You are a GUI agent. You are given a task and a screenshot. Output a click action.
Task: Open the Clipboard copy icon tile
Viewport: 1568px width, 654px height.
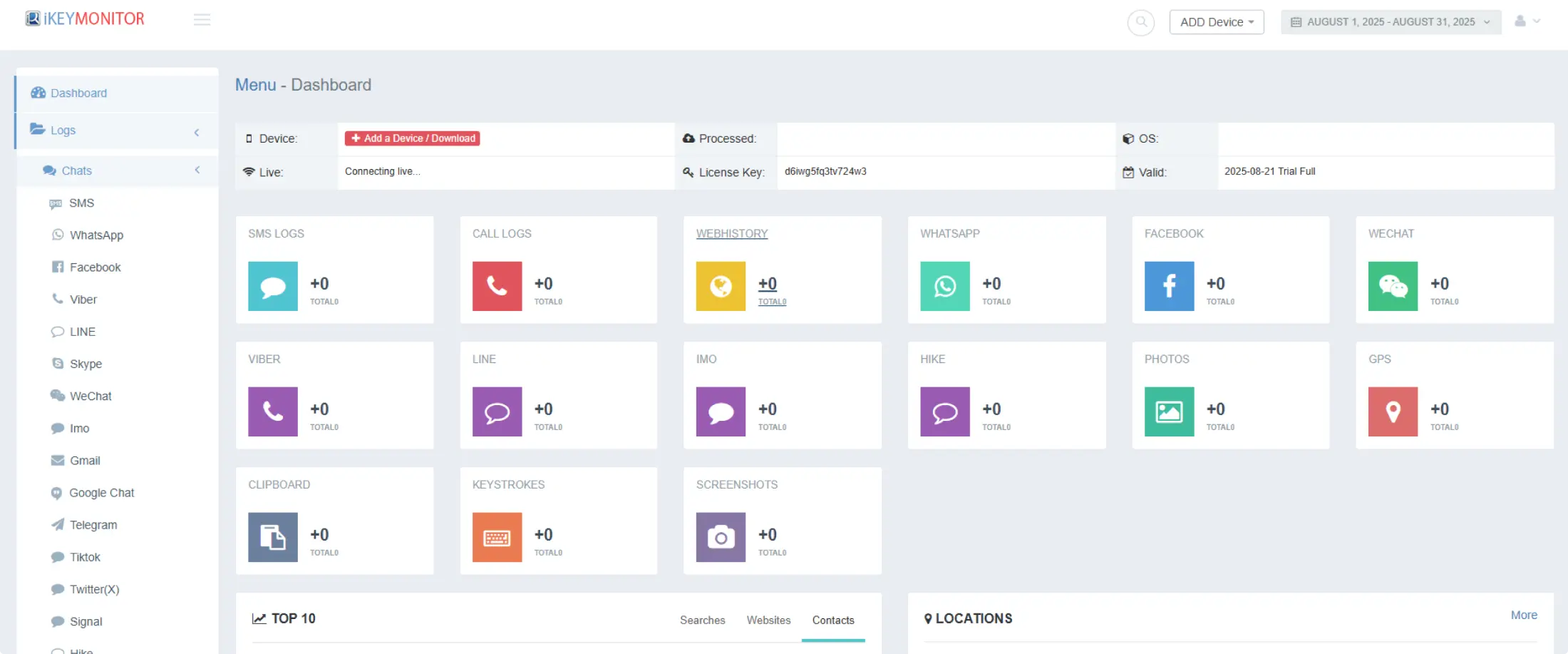(273, 537)
